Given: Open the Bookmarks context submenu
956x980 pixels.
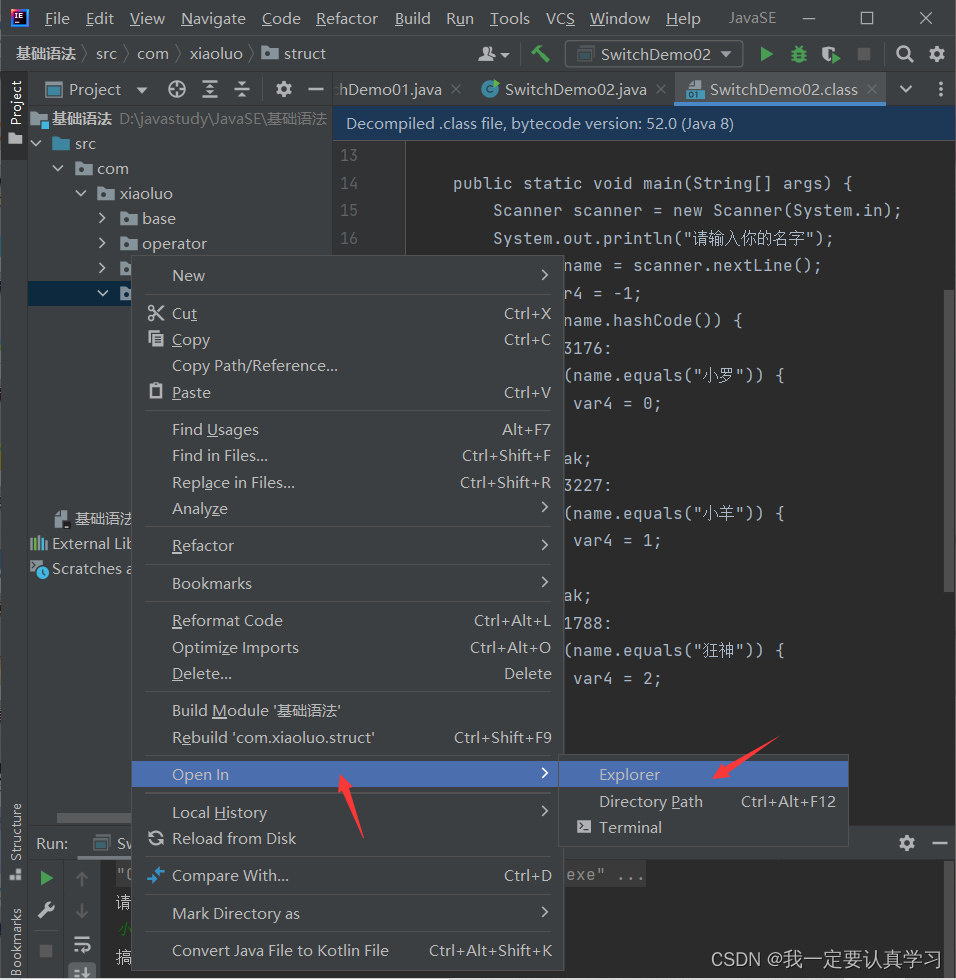Looking at the screenshot, I should pyautogui.click(x=347, y=583).
